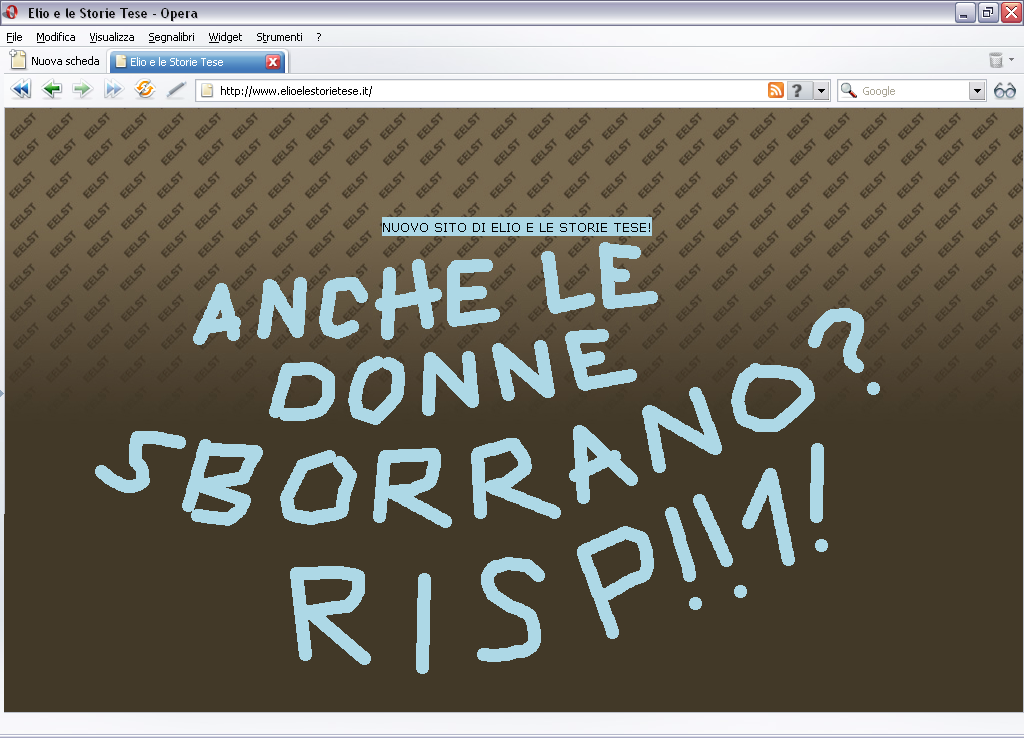Click the Google search field
Viewport: 1024px width, 738px height.
point(914,91)
